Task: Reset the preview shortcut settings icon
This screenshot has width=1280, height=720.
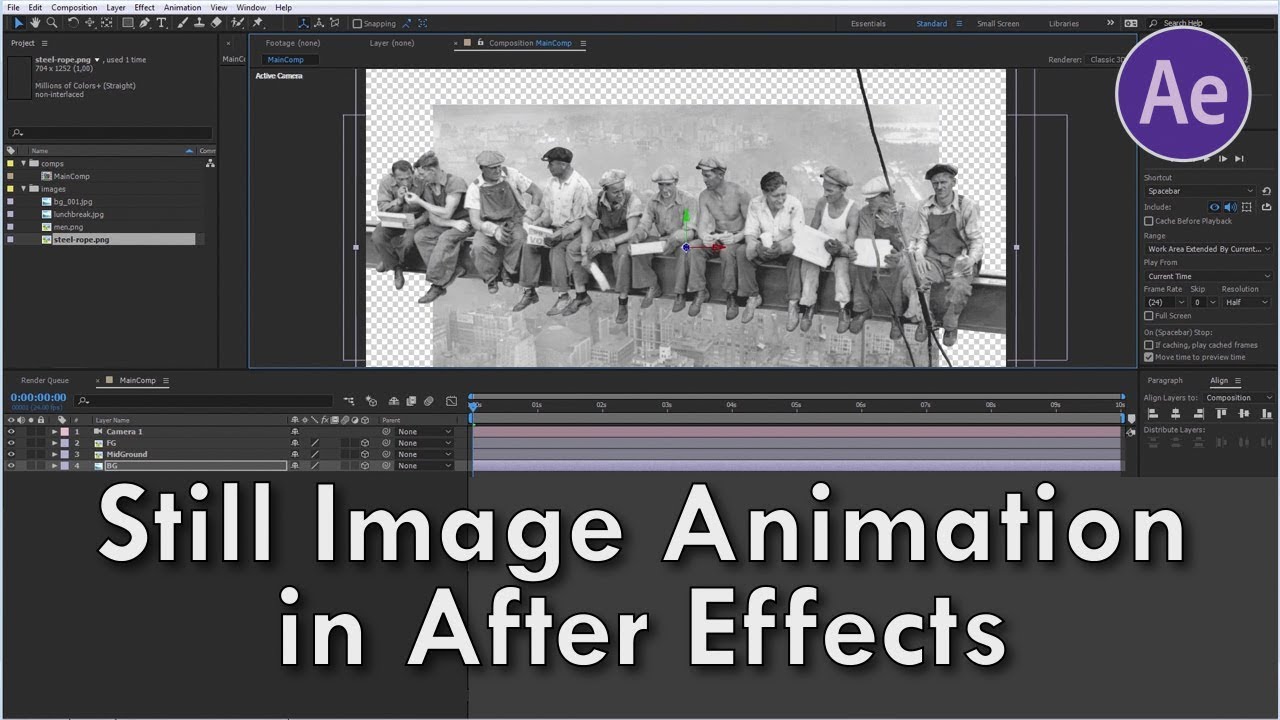Action: click(x=1266, y=191)
